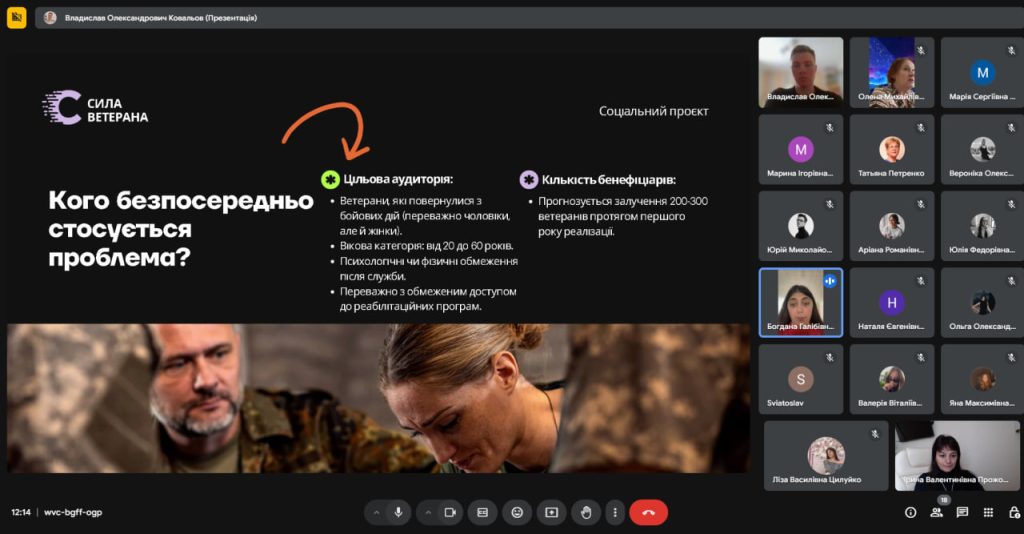
Task: Click the yellow presentation icon at top-left
Action: pos(16,17)
